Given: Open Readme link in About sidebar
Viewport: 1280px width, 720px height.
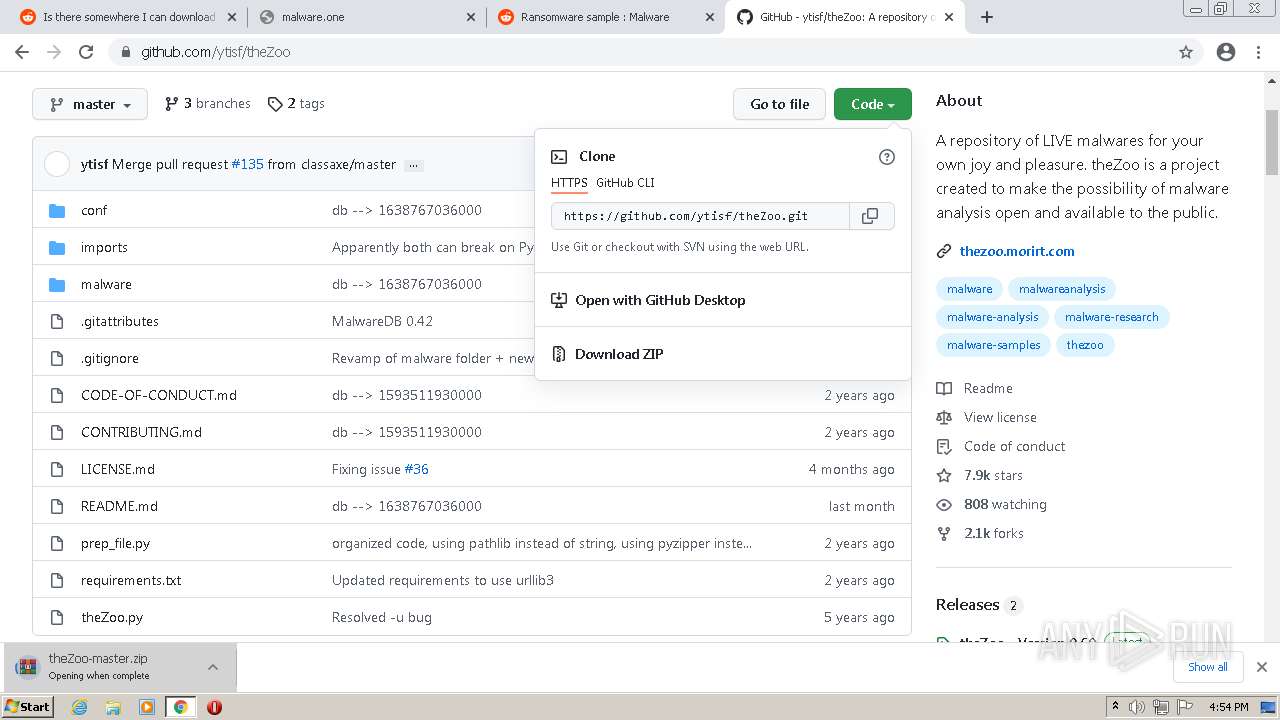Looking at the screenshot, I should (988, 388).
